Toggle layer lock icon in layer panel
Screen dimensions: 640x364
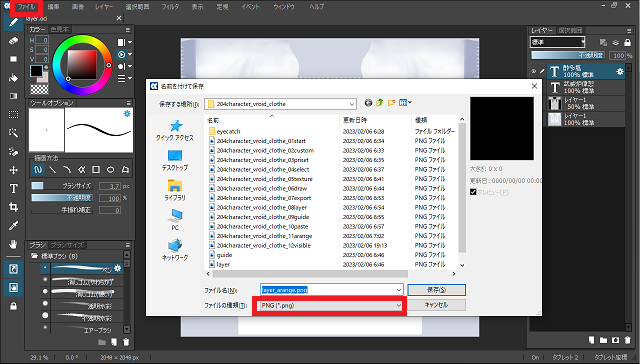pos(628,42)
